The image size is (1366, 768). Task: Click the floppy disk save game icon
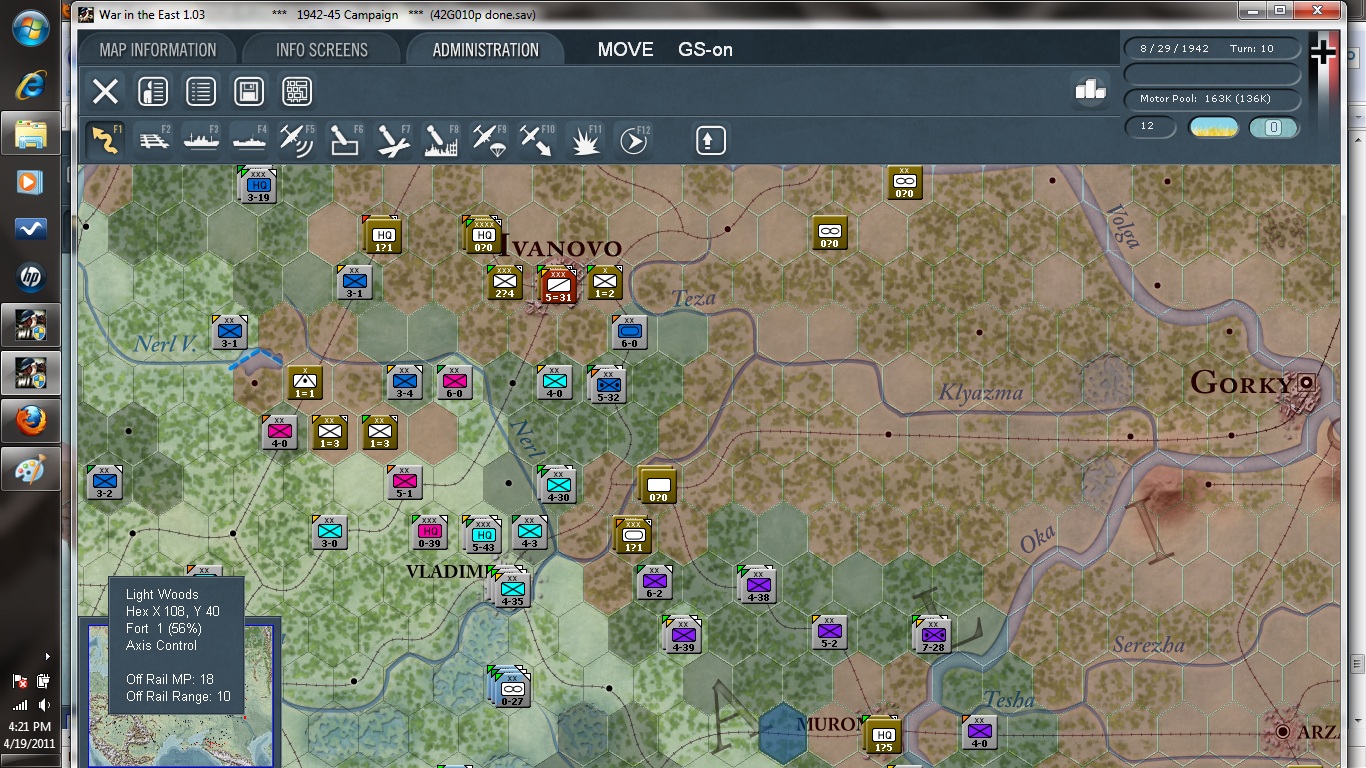pyautogui.click(x=249, y=92)
